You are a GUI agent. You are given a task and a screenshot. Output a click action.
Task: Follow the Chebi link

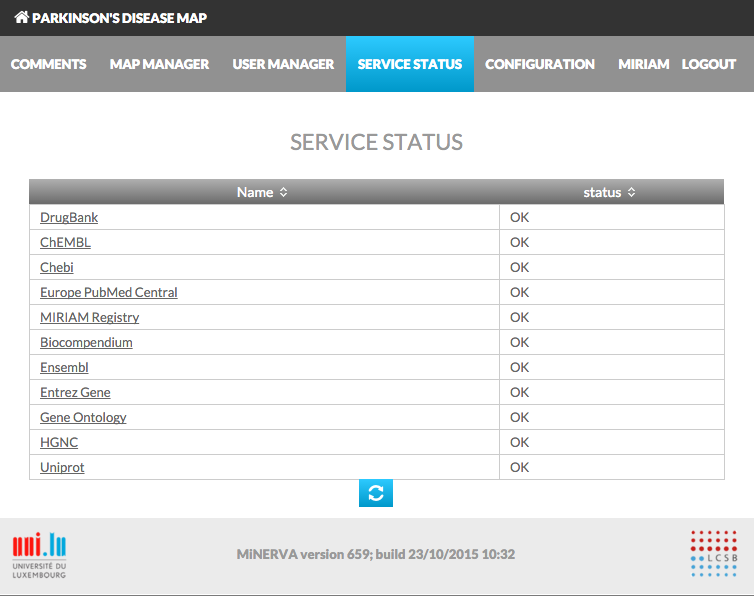(57, 267)
